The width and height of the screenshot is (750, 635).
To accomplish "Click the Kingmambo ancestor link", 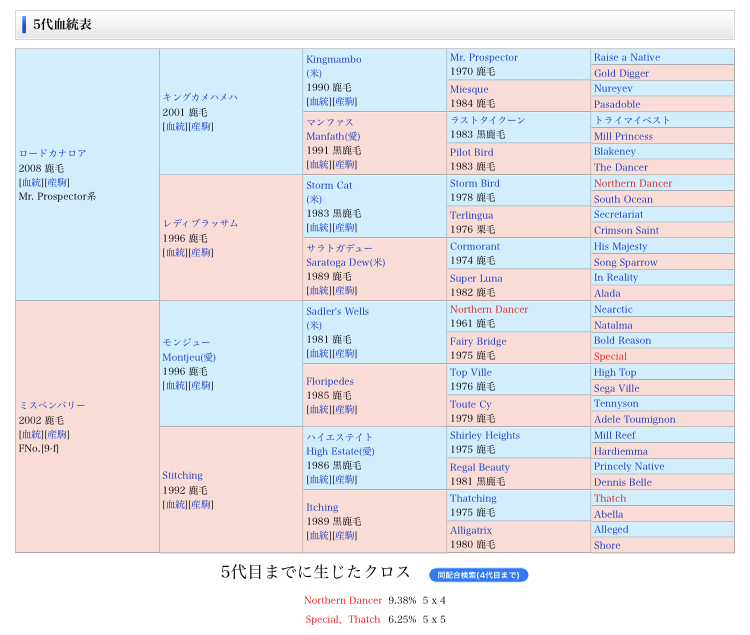I will [333, 60].
